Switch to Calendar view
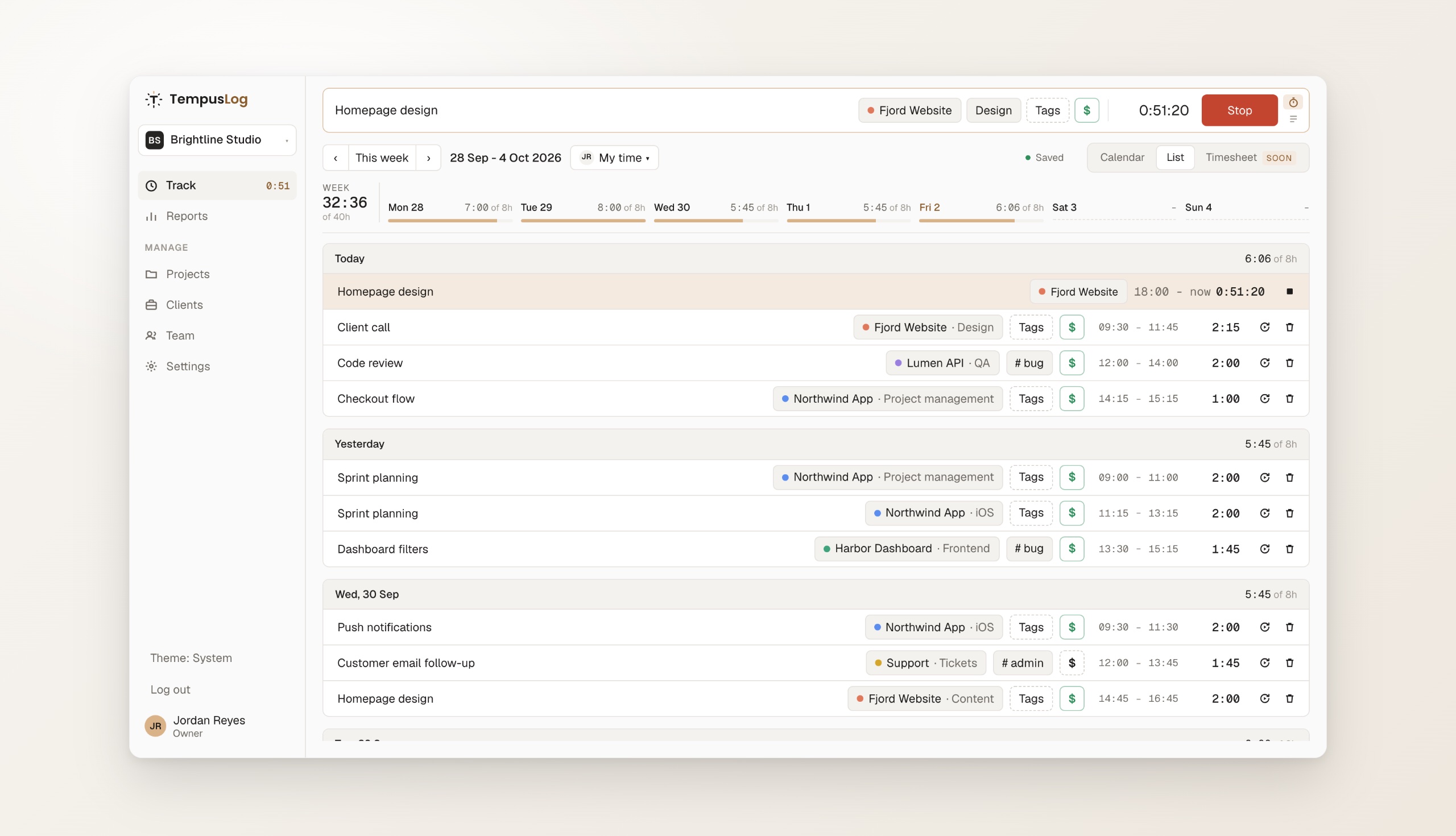This screenshot has height=836, width=1456. pyautogui.click(x=1122, y=158)
